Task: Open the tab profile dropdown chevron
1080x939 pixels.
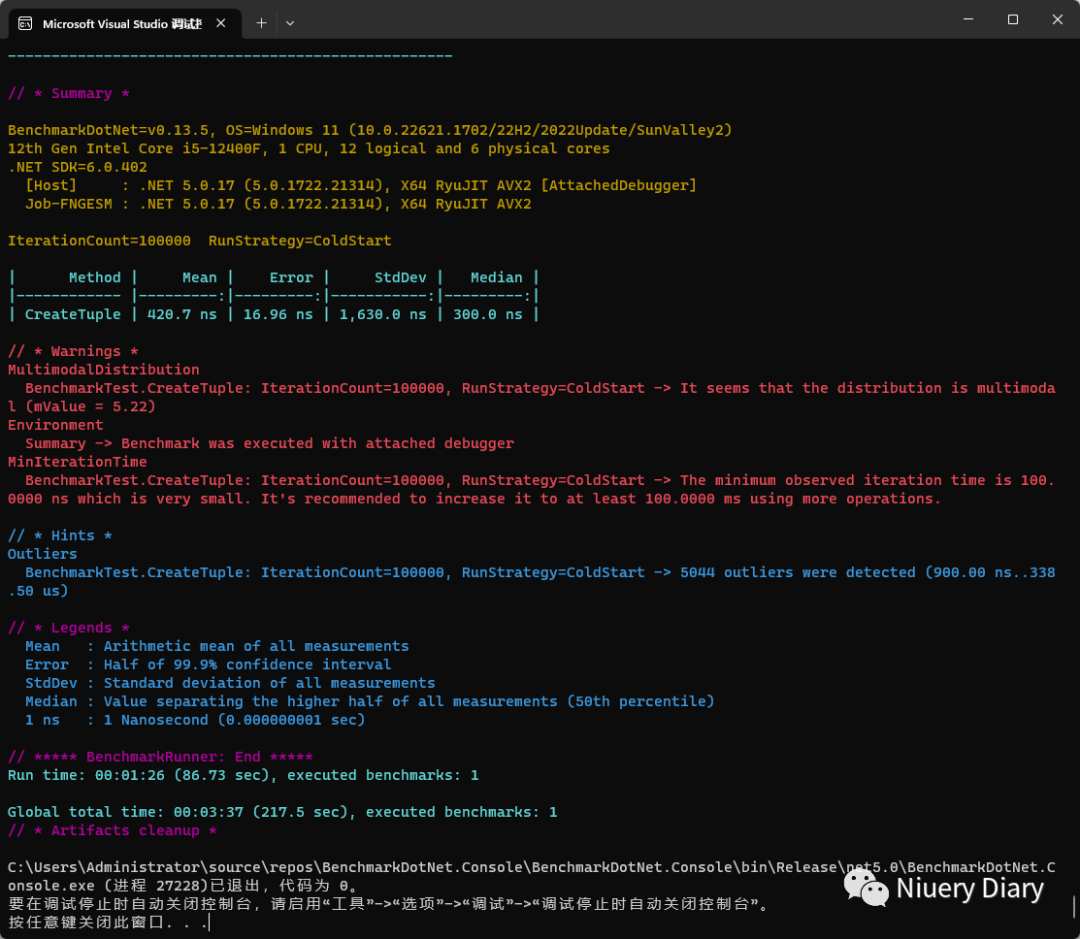Action: (290, 23)
